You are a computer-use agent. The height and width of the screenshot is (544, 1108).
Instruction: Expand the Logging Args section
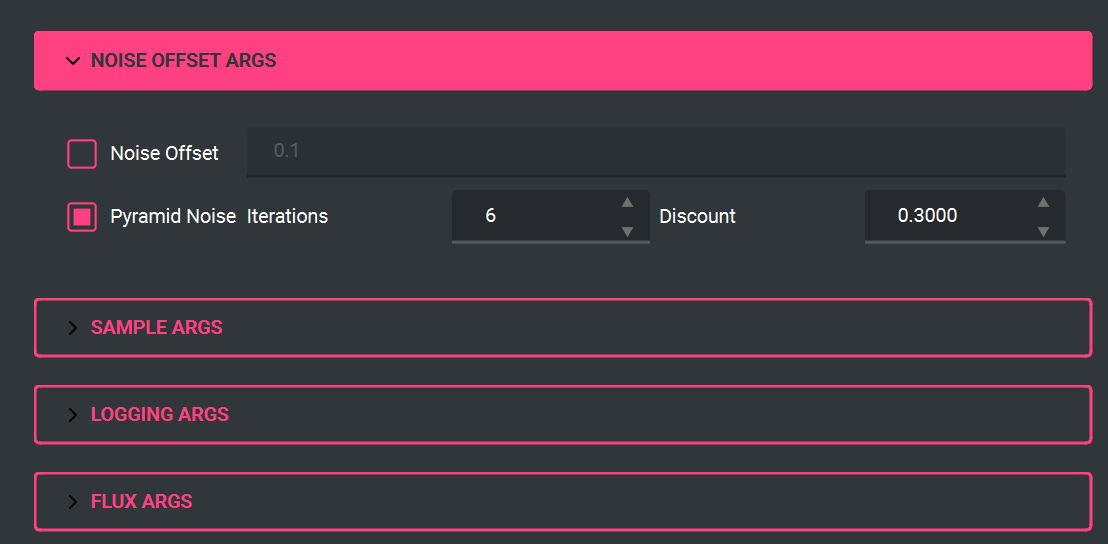point(160,415)
